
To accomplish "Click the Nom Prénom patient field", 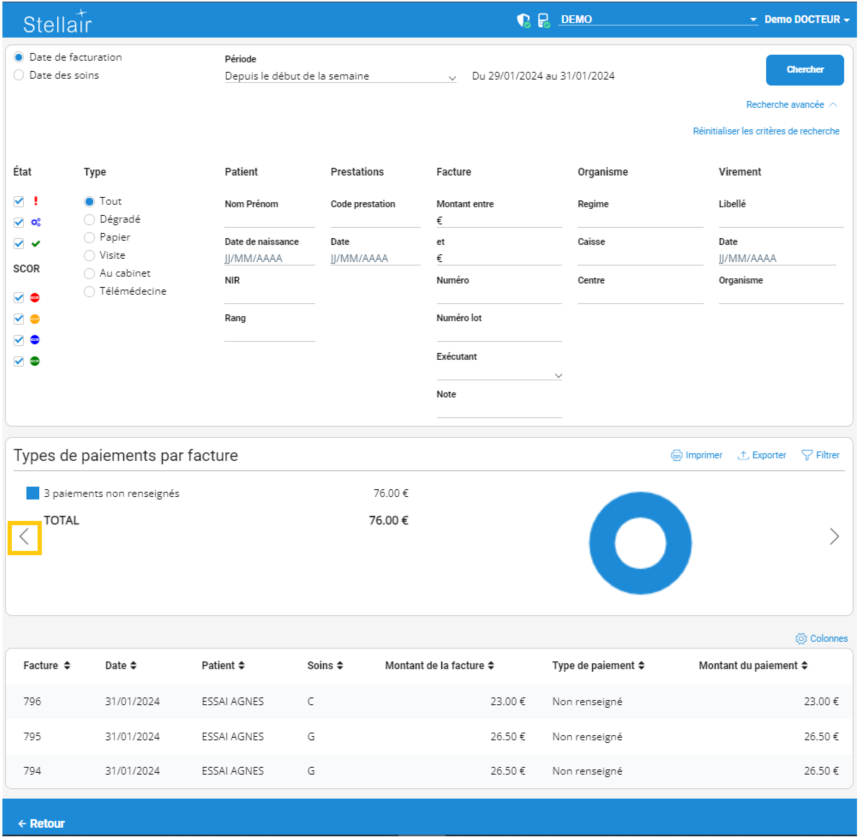I will point(269,219).
